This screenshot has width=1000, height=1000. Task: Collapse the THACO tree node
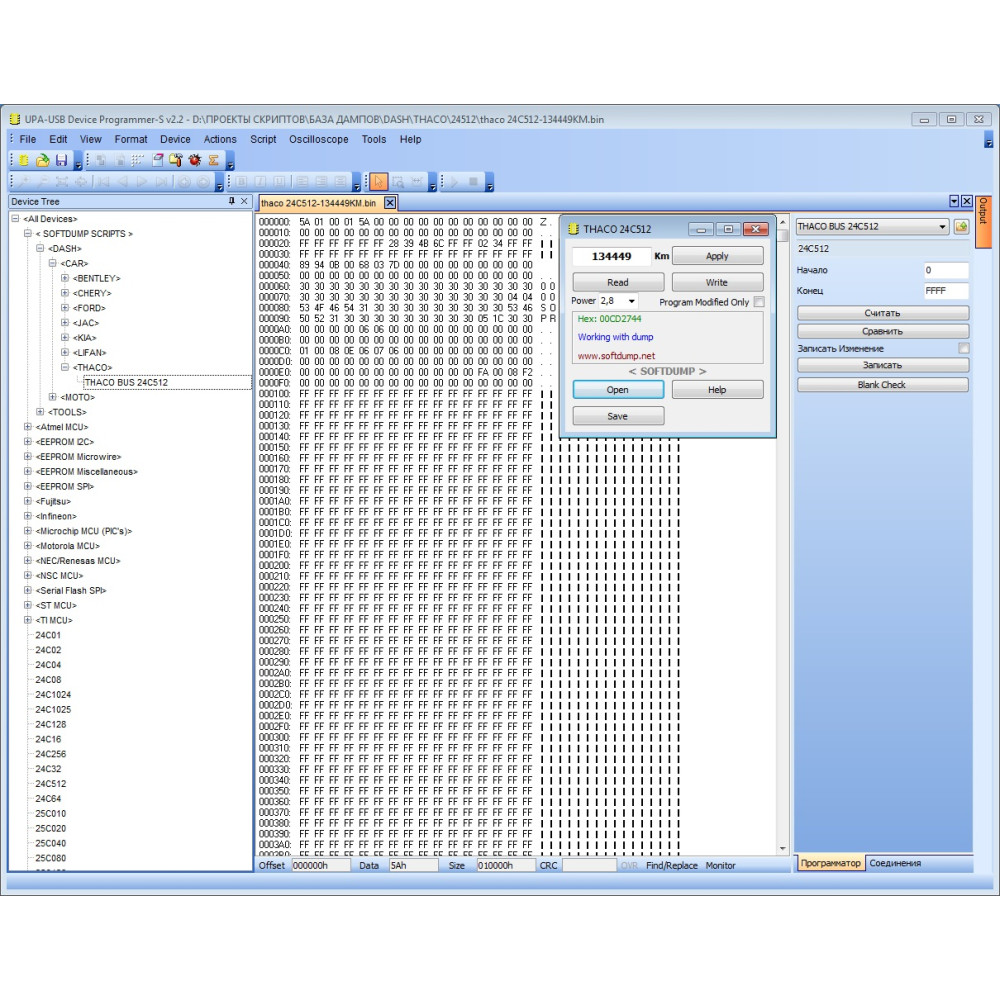click(x=64, y=367)
